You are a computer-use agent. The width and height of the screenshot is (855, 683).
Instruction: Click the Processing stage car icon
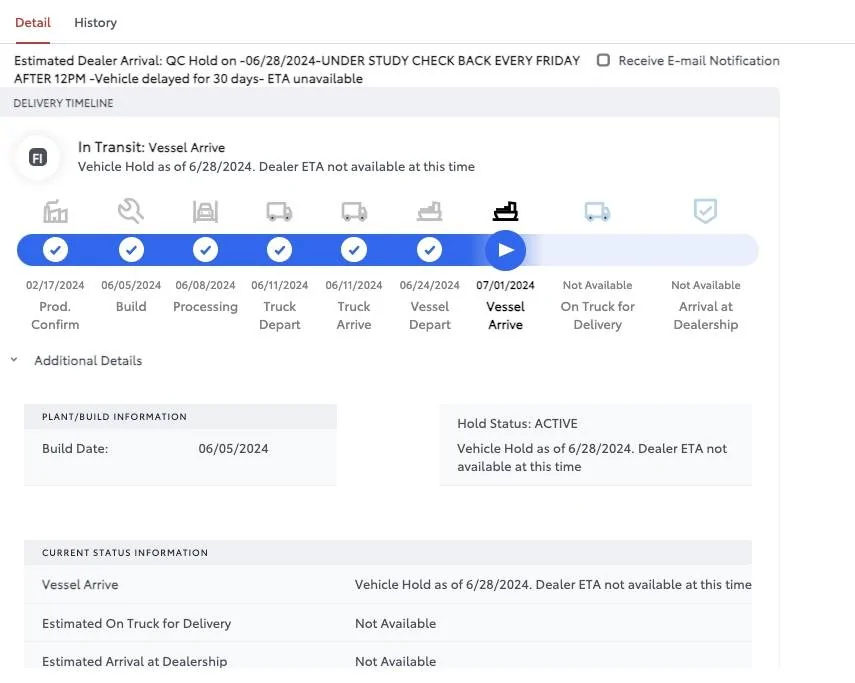click(205, 211)
